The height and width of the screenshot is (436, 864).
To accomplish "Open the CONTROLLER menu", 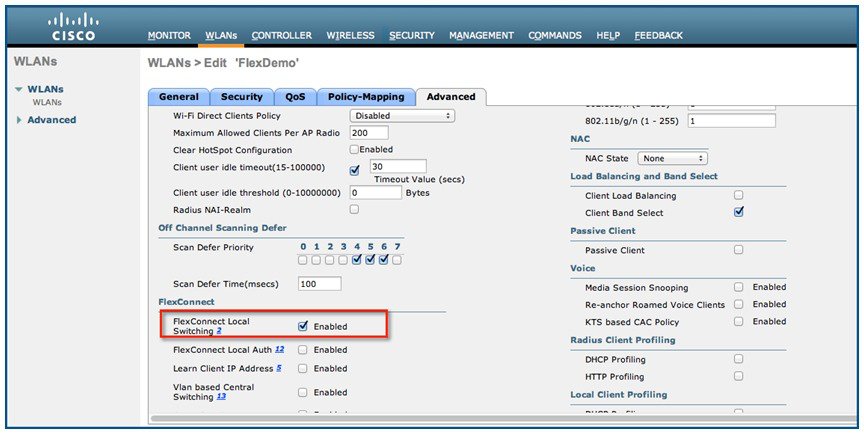I will pyautogui.click(x=282, y=35).
